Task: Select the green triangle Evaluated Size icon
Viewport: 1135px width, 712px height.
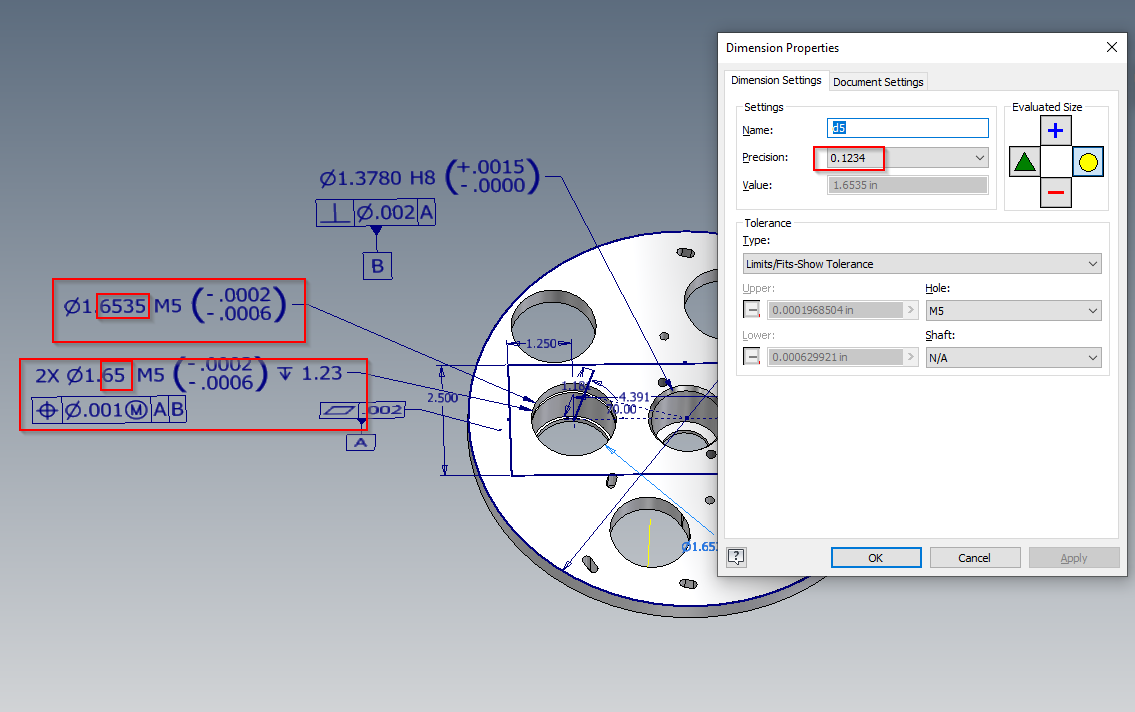Action: 1024,162
